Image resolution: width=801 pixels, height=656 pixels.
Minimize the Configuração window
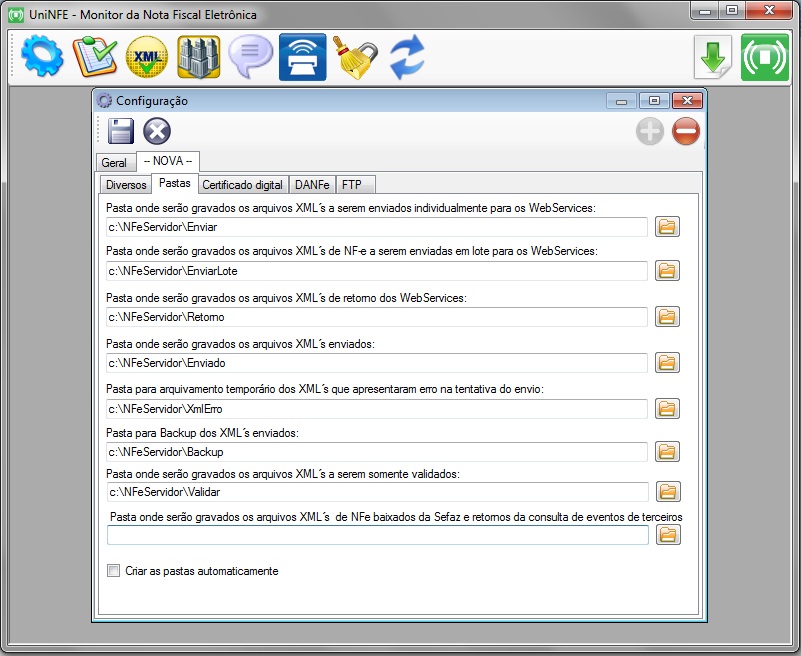click(x=622, y=101)
